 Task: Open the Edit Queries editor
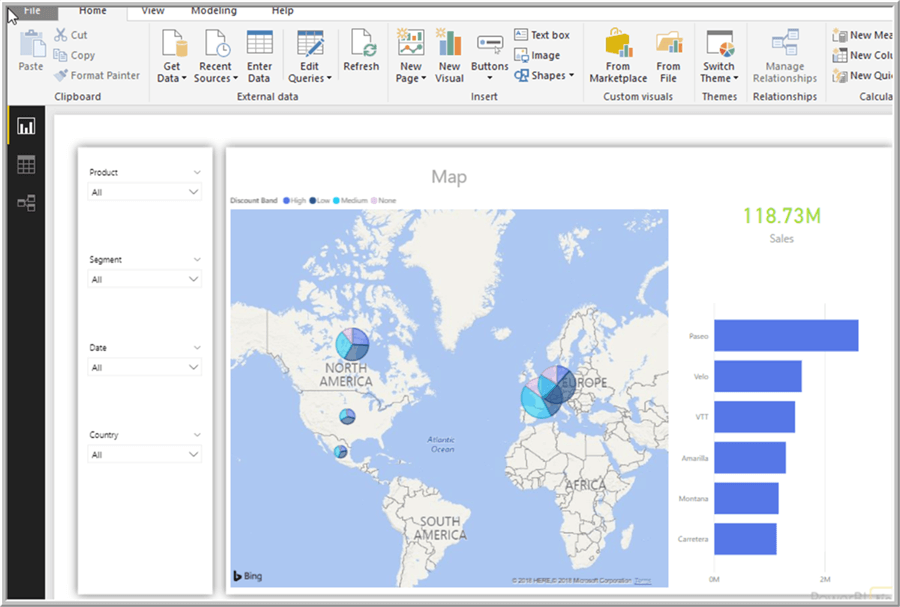pyautogui.click(x=310, y=56)
